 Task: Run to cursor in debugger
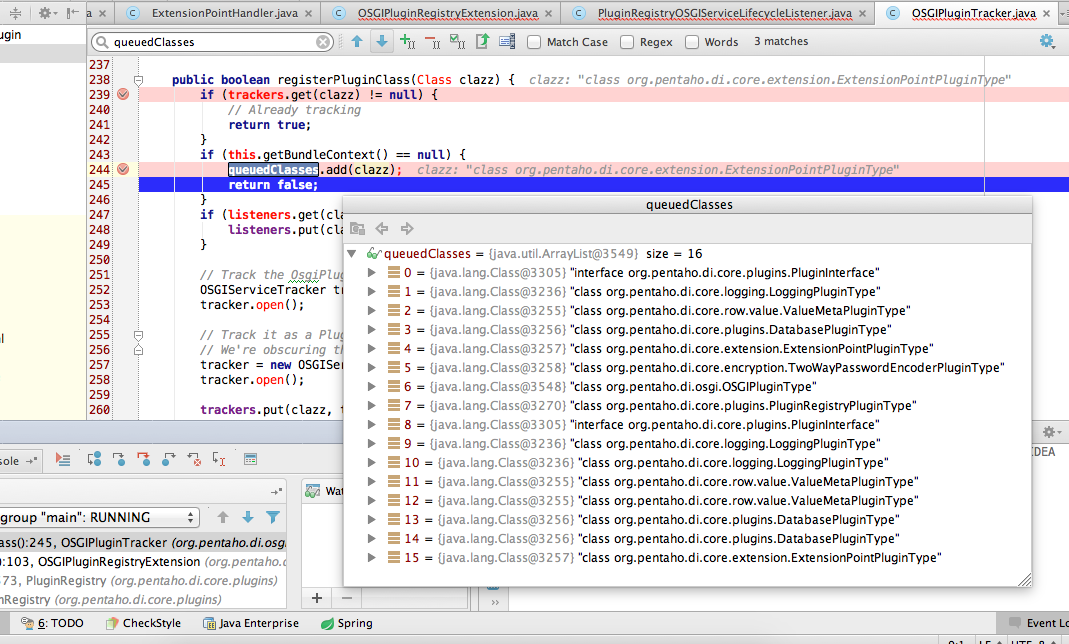(x=219, y=459)
